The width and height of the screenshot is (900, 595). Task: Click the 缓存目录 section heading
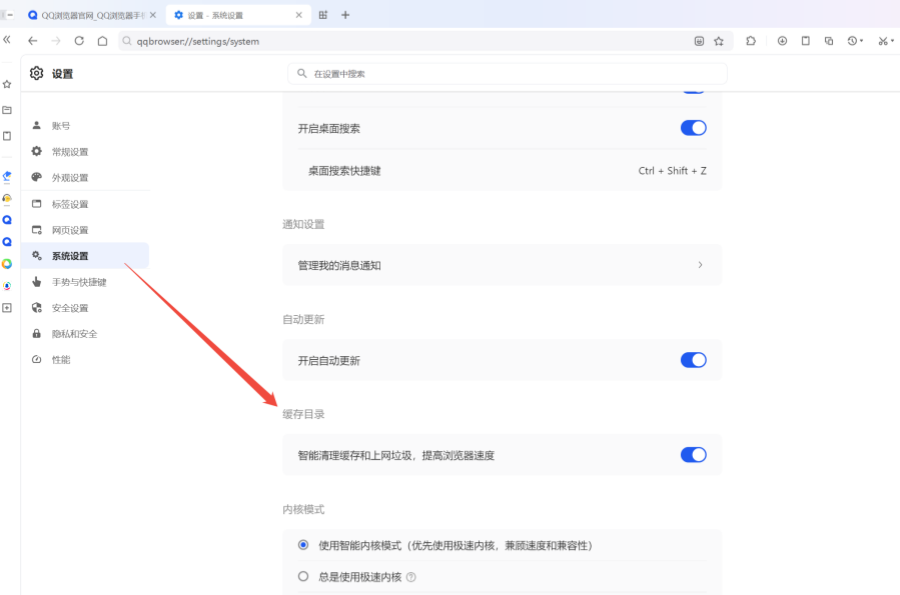point(304,414)
